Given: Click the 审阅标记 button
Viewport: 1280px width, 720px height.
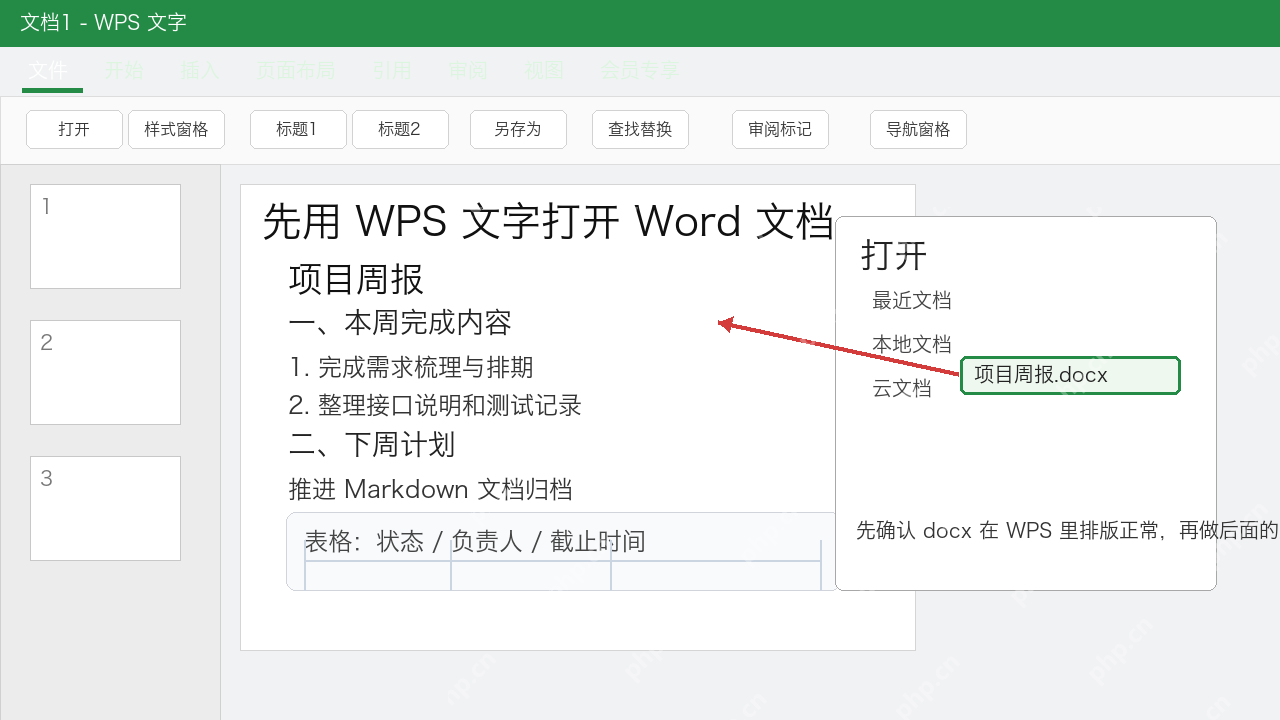Looking at the screenshot, I should coord(780,129).
